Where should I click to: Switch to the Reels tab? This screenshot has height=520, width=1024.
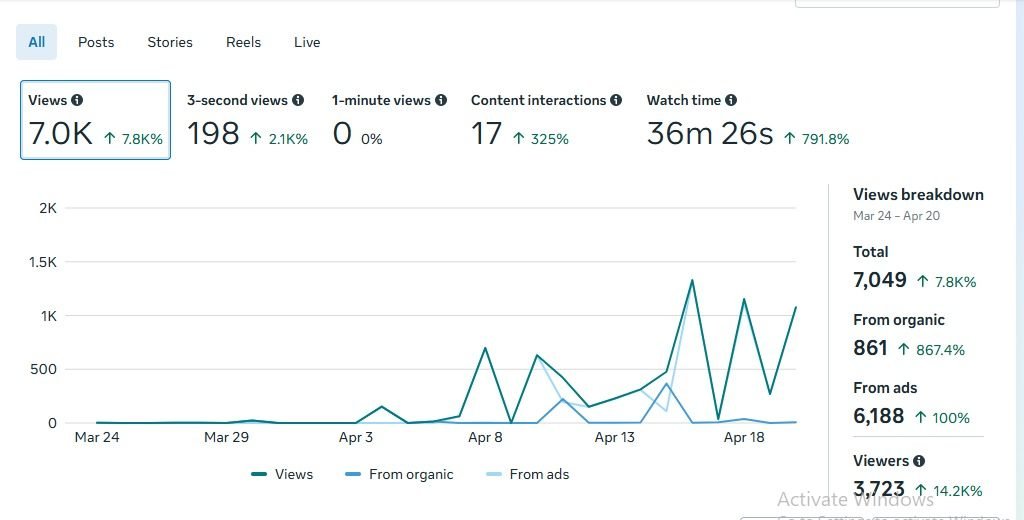(x=244, y=42)
